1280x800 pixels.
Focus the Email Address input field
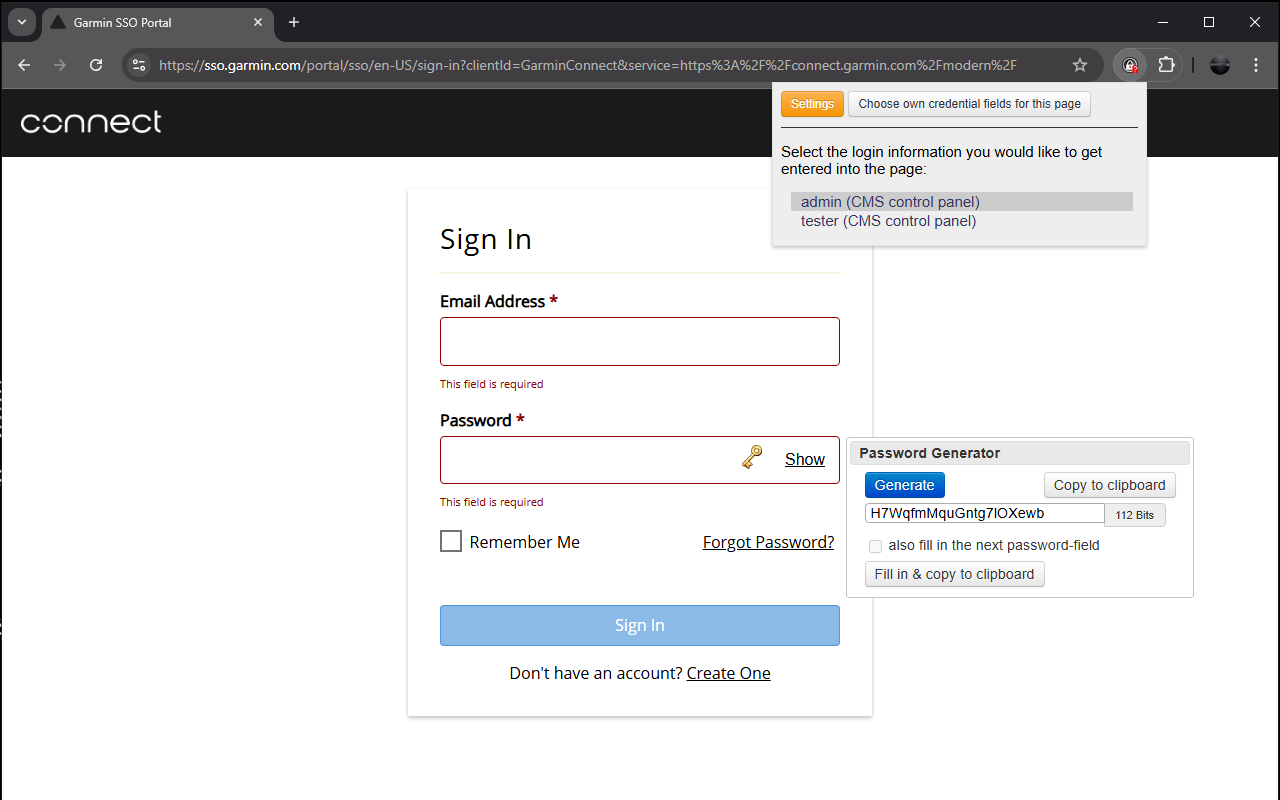pyautogui.click(x=640, y=341)
